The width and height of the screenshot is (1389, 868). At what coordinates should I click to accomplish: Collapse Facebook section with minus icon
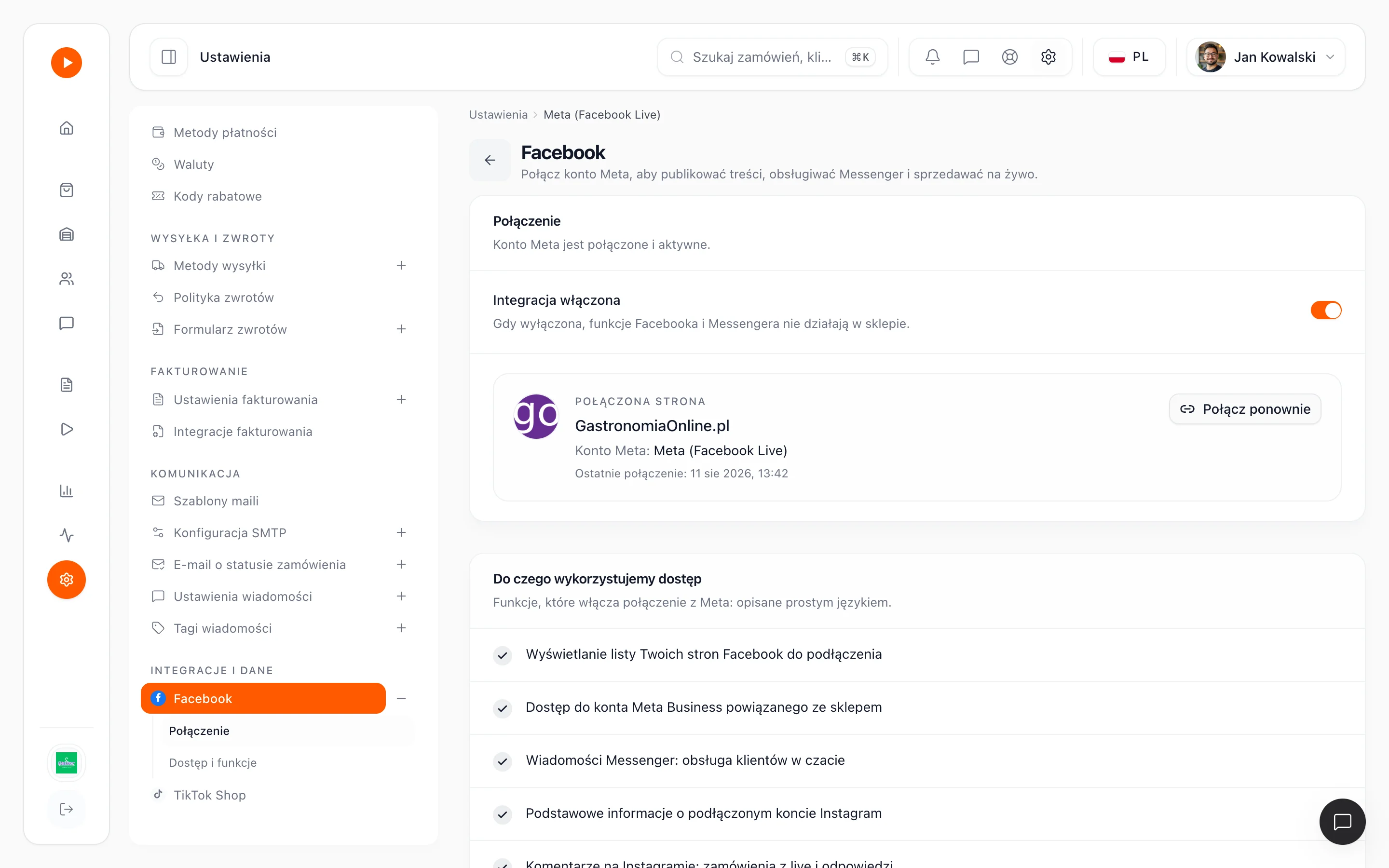point(401,698)
